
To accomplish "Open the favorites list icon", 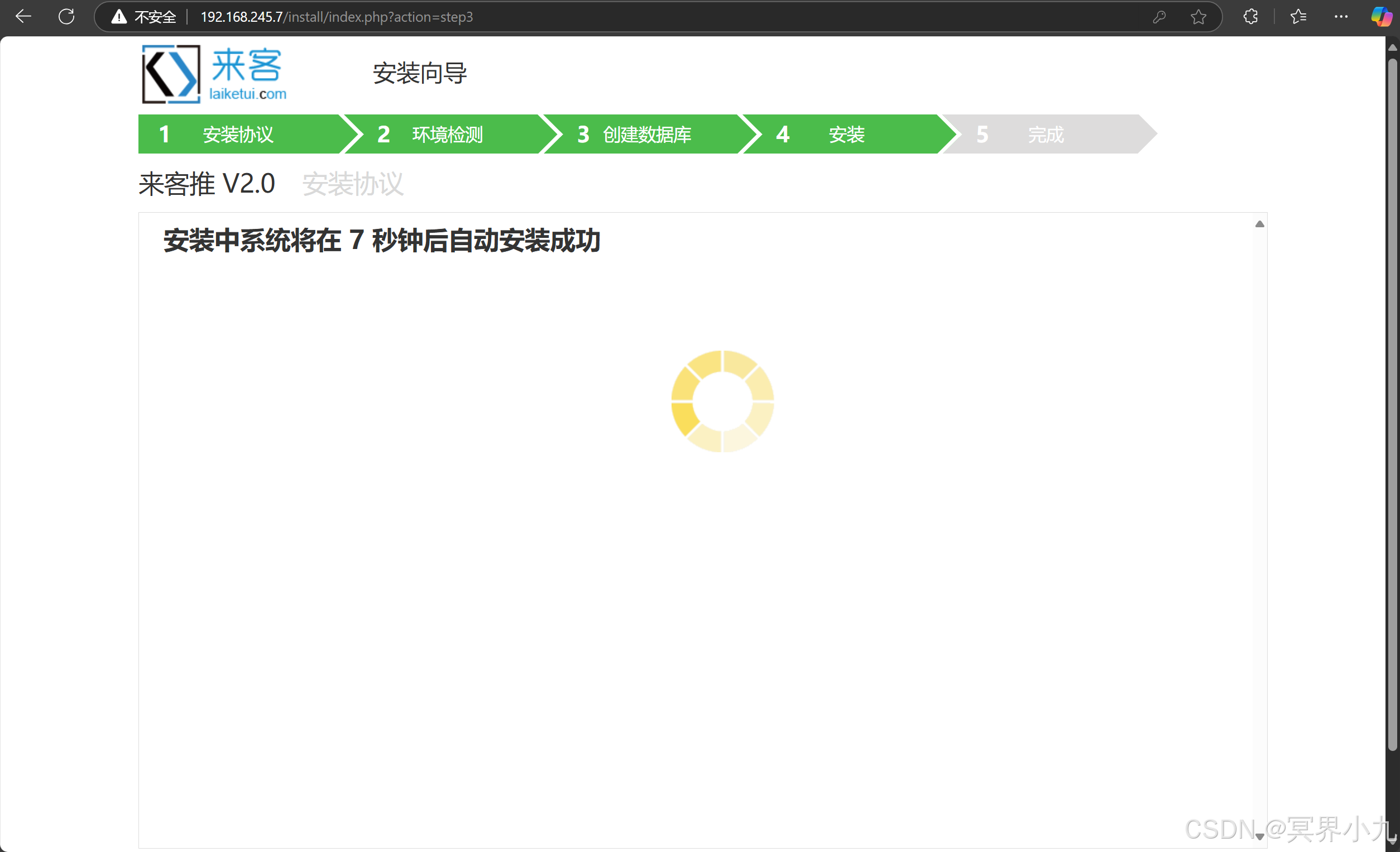I will pyautogui.click(x=1298, y=17).
